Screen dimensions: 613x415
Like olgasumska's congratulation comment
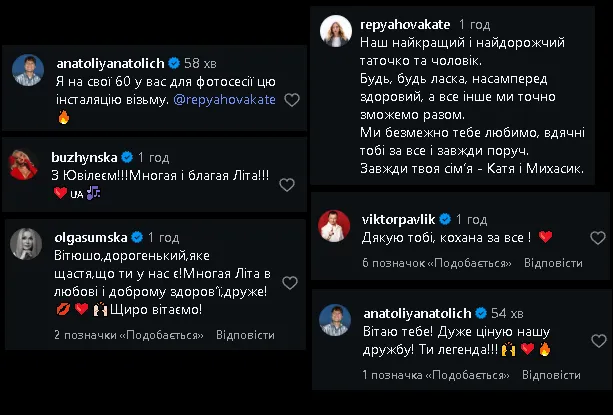click(290, 283)
